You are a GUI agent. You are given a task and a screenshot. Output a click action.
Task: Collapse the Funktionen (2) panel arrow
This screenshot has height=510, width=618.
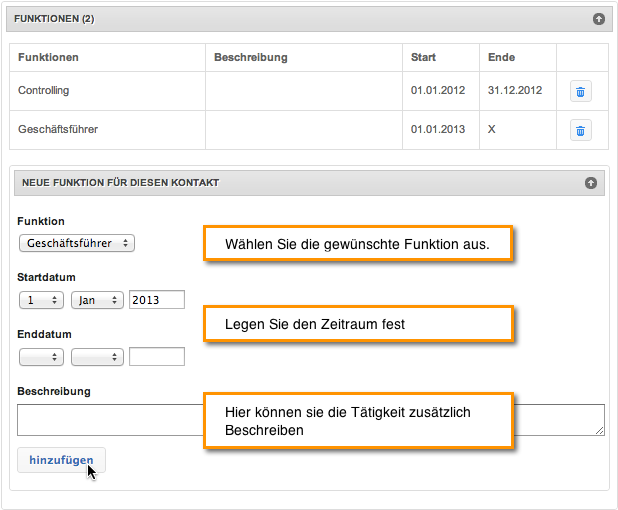pyautogui.click(x=599, y=19)
